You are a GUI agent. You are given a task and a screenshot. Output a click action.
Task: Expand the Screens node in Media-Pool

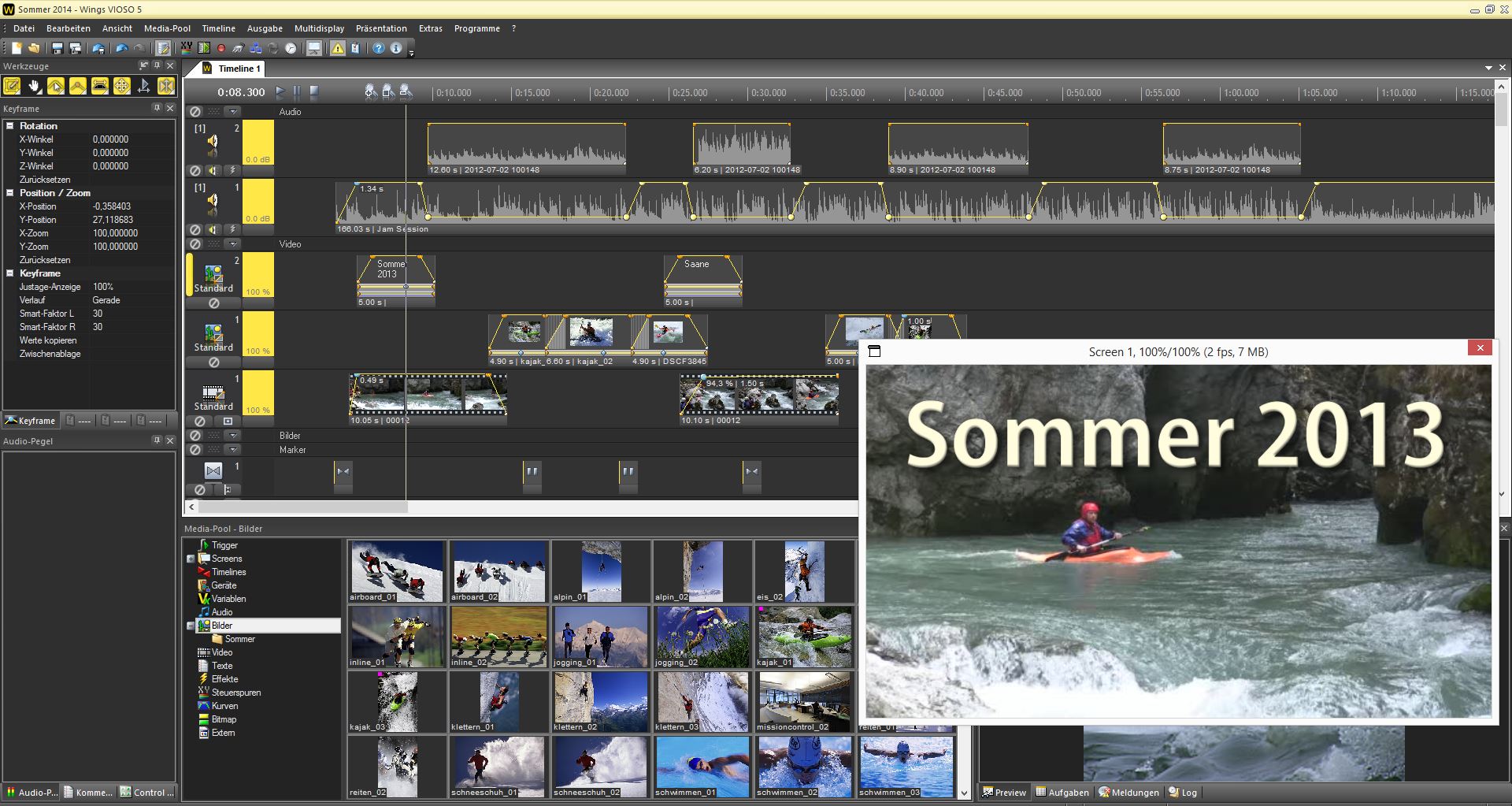tap(191, 559)
